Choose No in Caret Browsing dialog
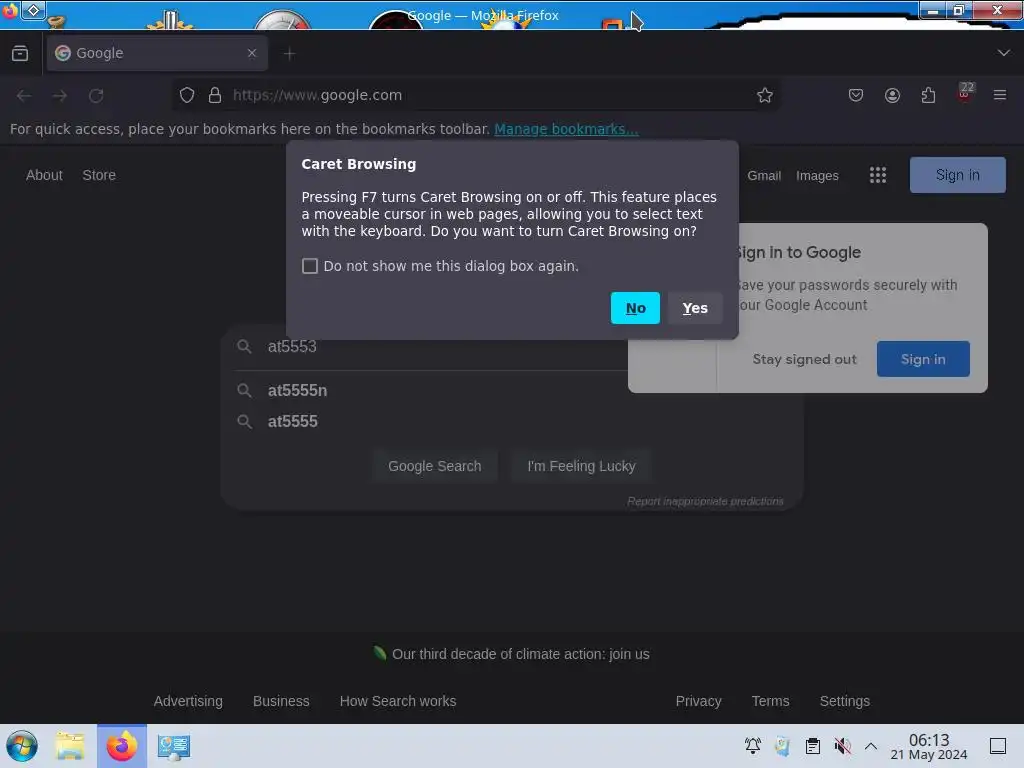 (635, 308)
